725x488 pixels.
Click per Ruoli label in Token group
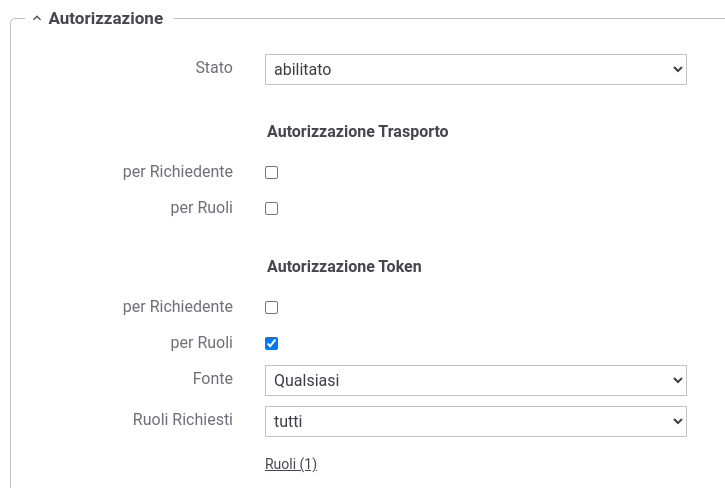[x=202, y=343]
